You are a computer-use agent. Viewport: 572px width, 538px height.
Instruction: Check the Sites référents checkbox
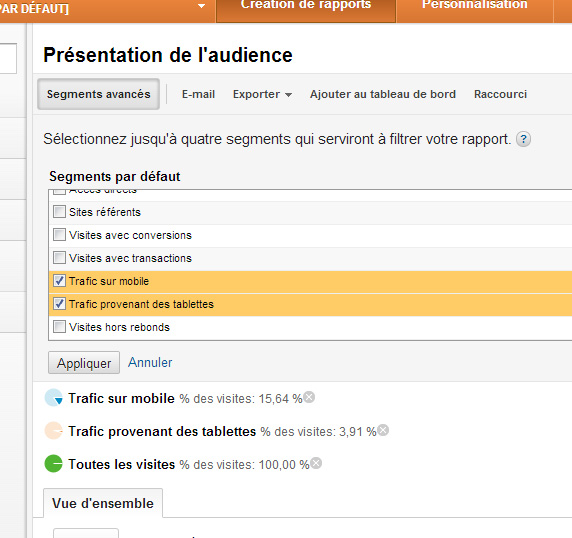click(59, 212)
